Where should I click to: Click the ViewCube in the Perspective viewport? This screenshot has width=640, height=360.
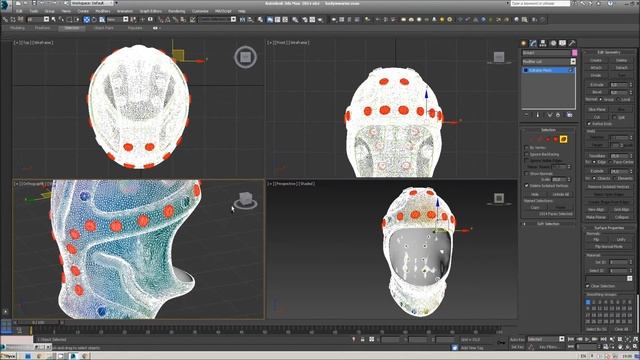tap(499, 199)
